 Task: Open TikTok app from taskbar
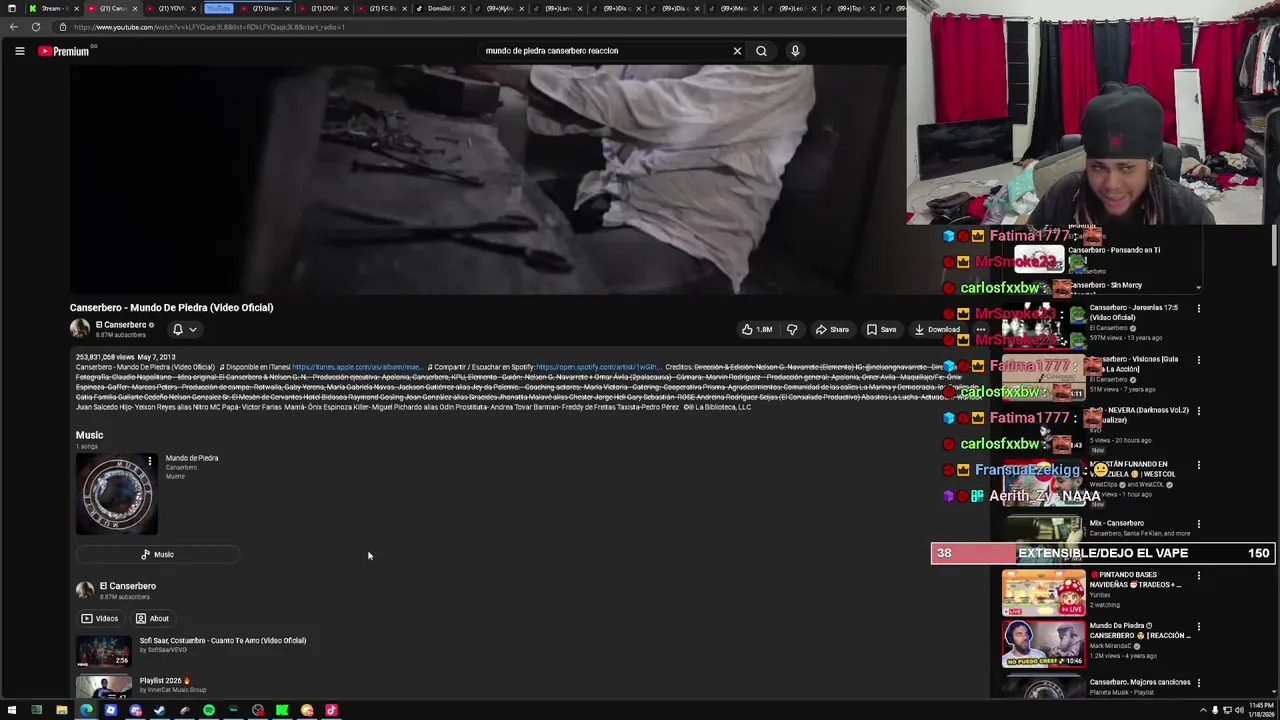pos(331,711)
